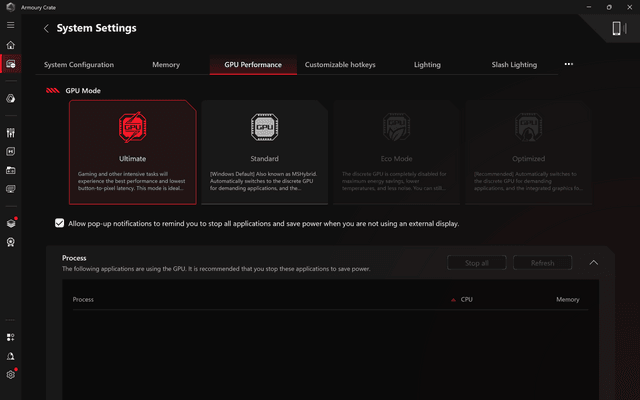
Task: Click the device panel icon at top right
Action: pyautogui.click(x=619, y=28)
